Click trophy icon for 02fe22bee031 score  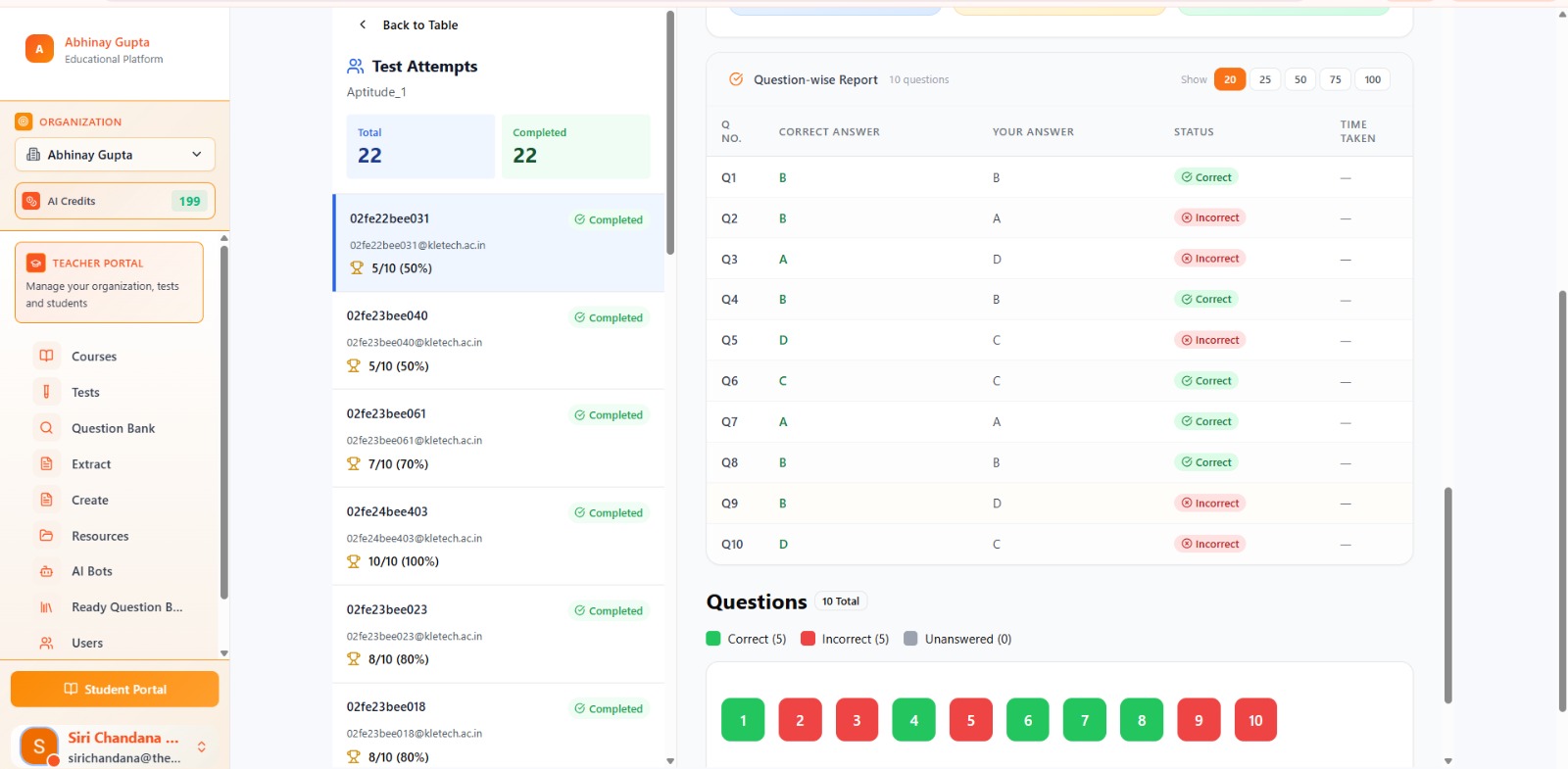tap(357, 267)
